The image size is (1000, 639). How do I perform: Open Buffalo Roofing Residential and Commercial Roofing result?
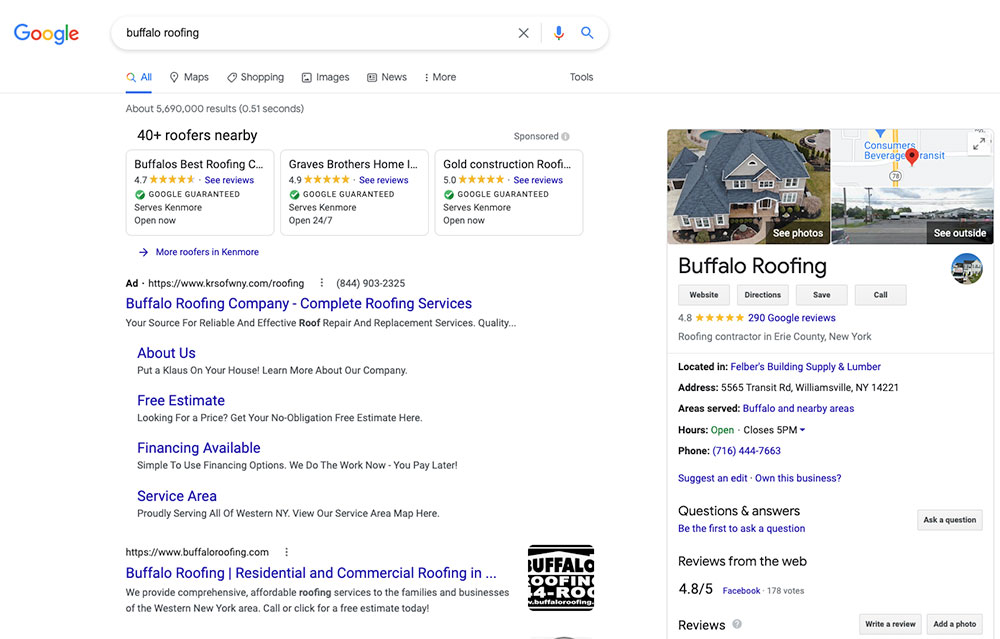311,573
